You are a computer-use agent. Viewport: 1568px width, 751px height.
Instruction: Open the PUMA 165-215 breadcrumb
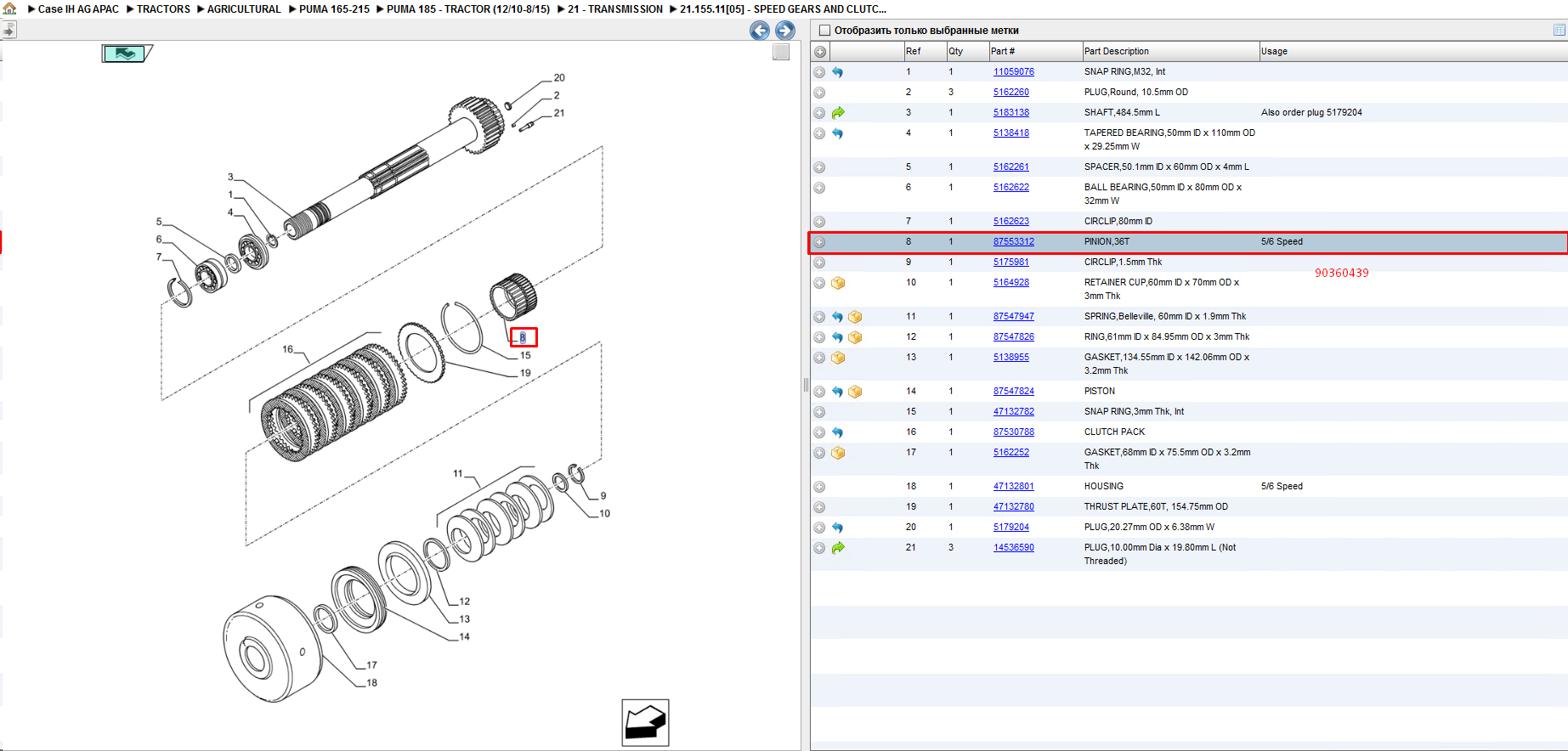[x=334, y=9]
